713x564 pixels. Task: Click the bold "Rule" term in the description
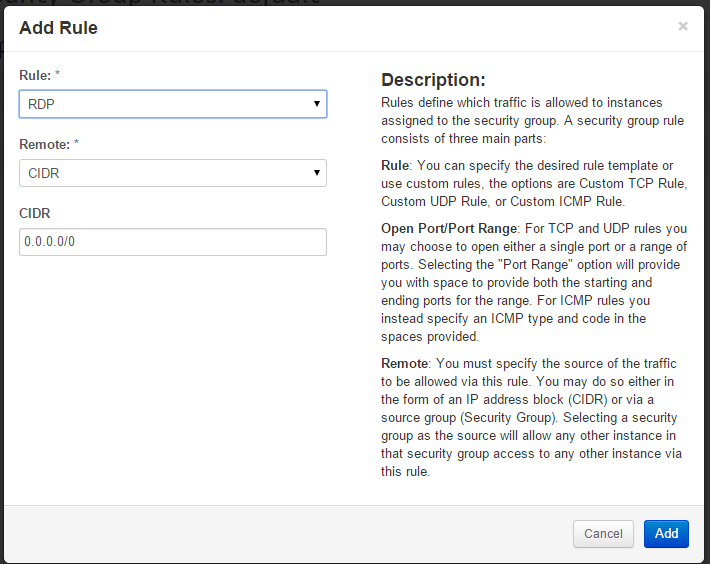pyautogui.click(x=395, y=165)
